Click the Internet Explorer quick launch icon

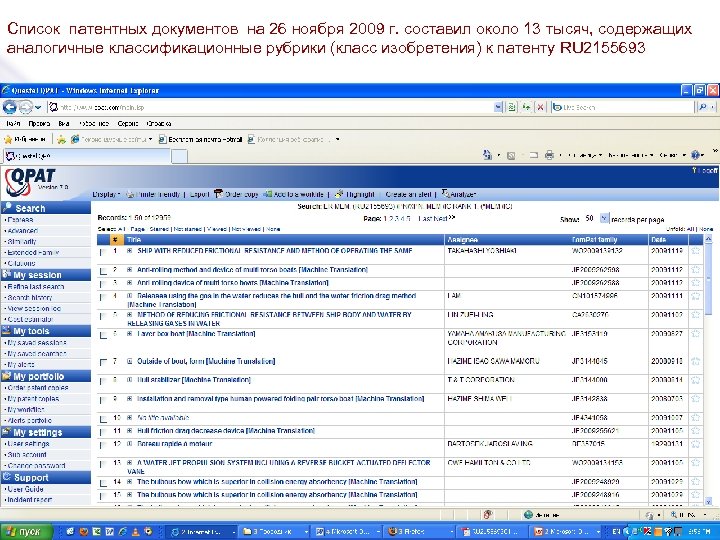point(123,531)
